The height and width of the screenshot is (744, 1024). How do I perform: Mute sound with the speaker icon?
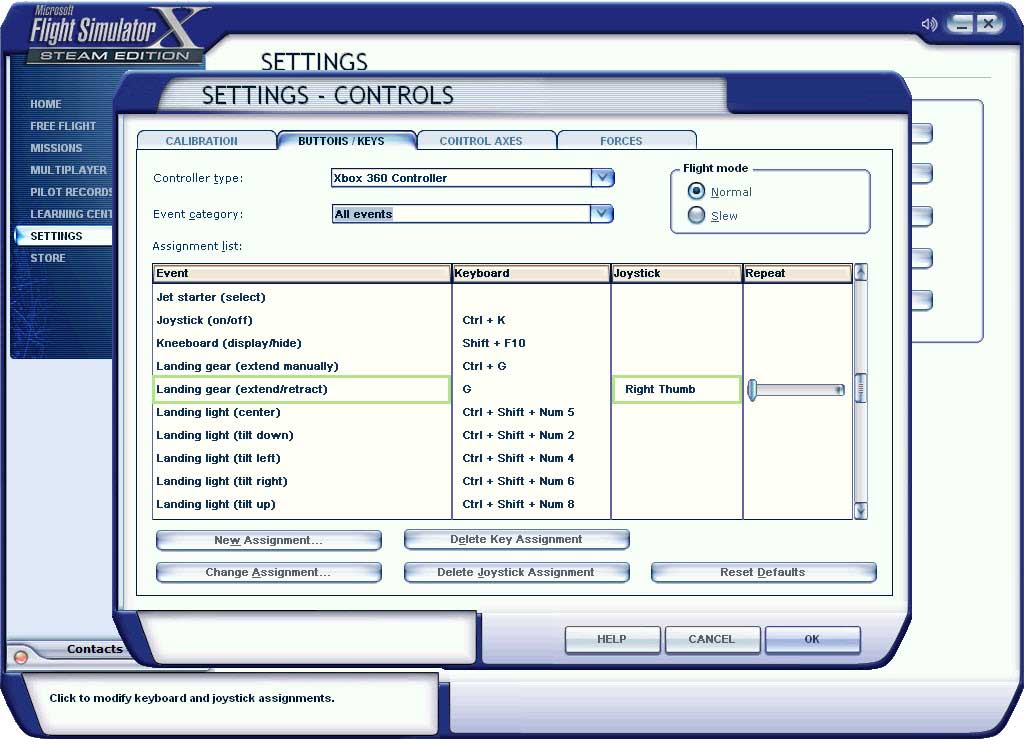coord(929,24)
